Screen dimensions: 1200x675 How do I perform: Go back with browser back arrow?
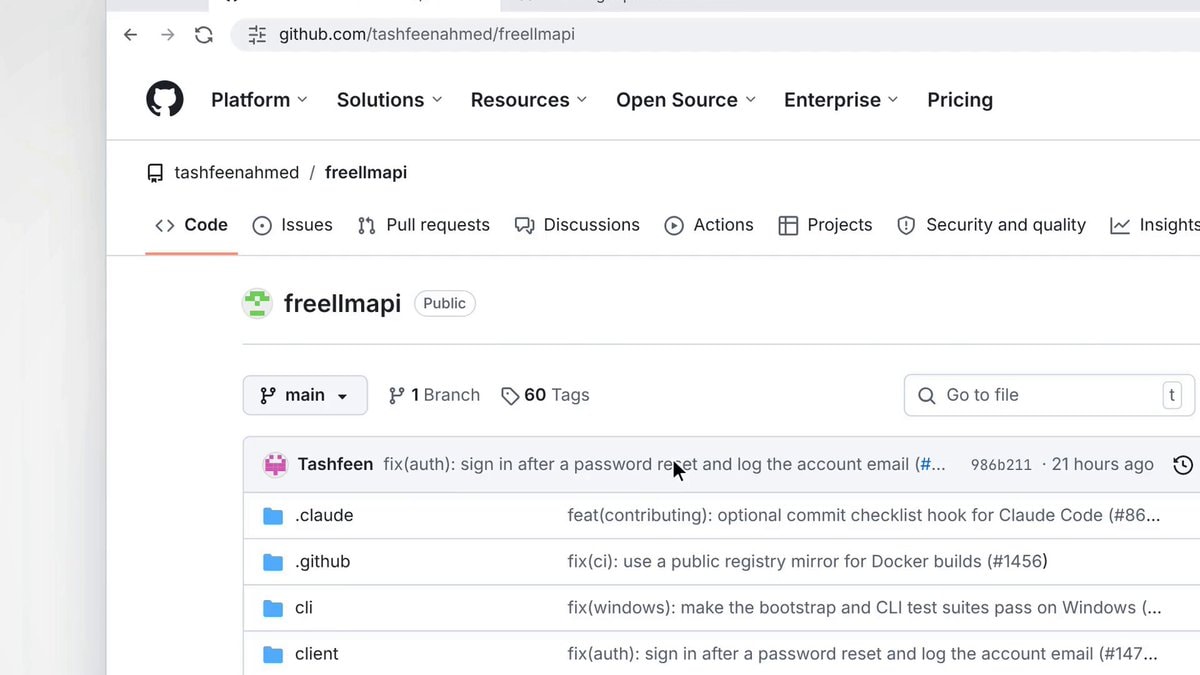click(x=130, y=35)
